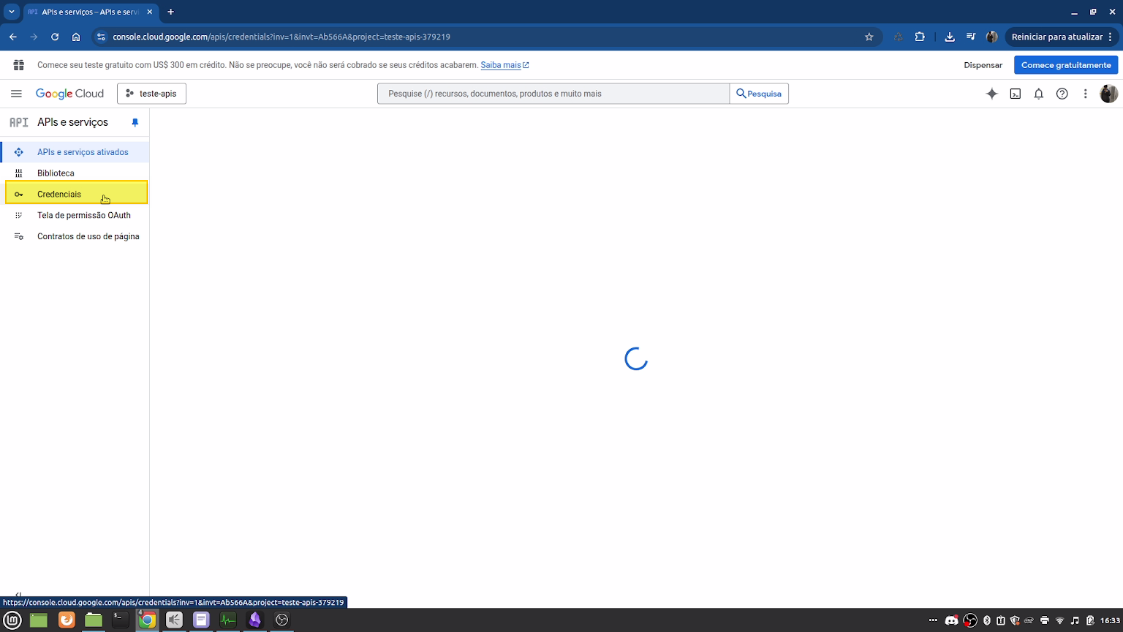1123x632 pixels.
Task: Click the search resources input field
Action: pyautogui.click(x=553, y=93)
